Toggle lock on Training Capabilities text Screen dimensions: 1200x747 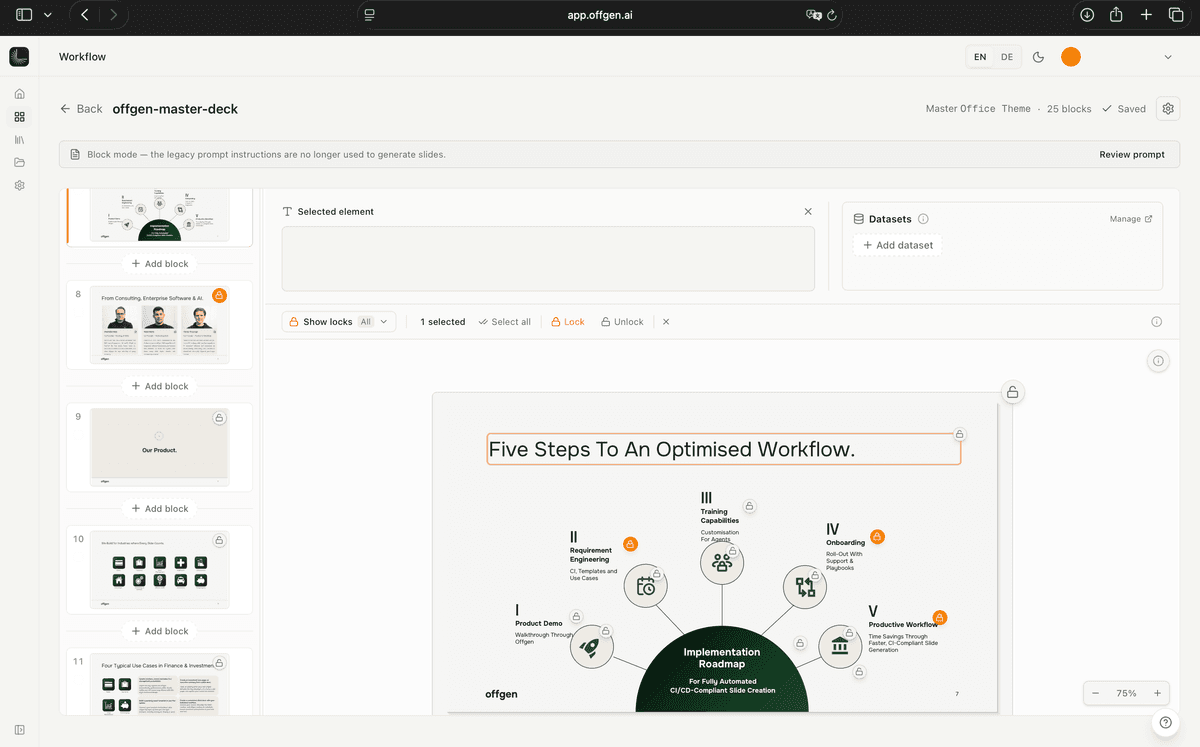(x=749, y=506)
